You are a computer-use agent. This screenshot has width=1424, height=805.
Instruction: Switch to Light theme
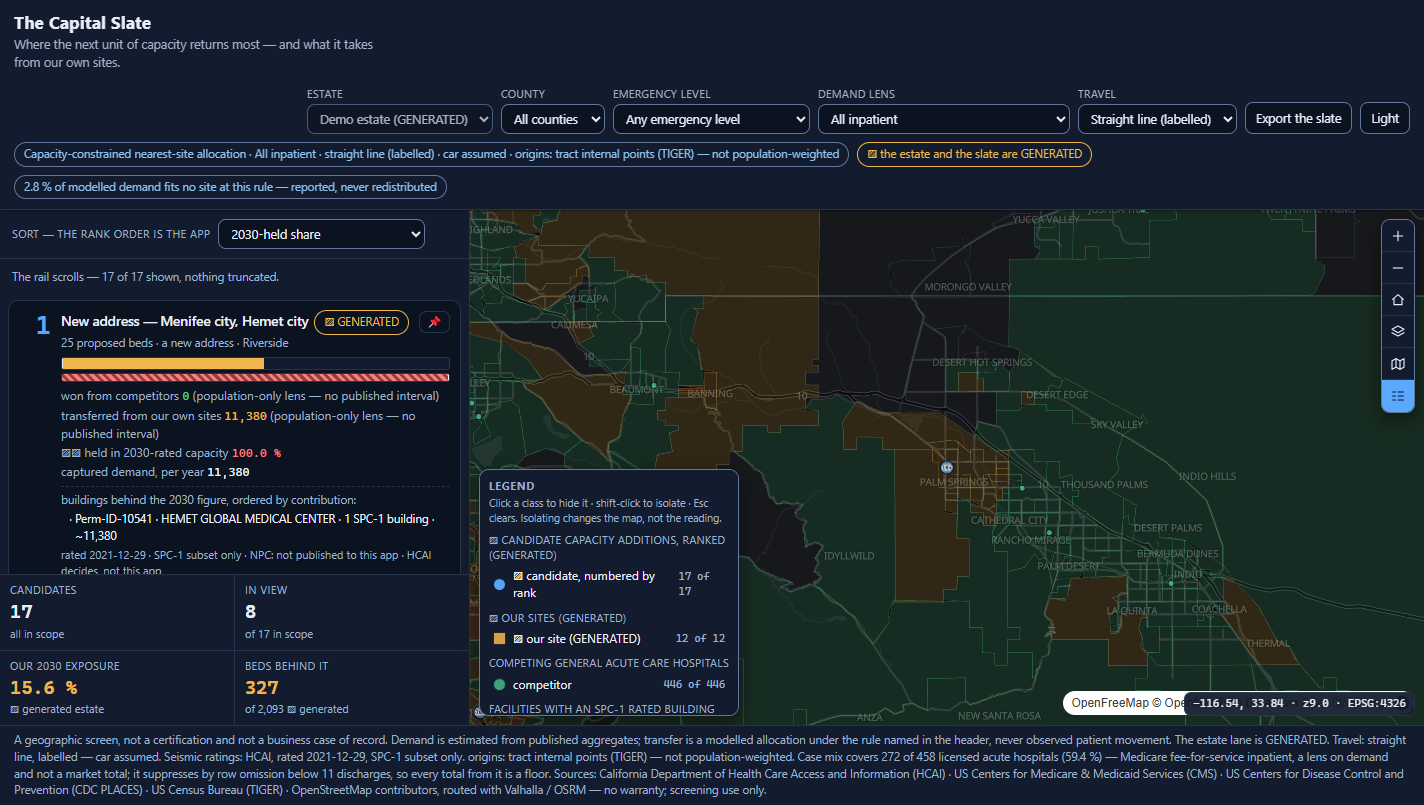(1385, 118)
